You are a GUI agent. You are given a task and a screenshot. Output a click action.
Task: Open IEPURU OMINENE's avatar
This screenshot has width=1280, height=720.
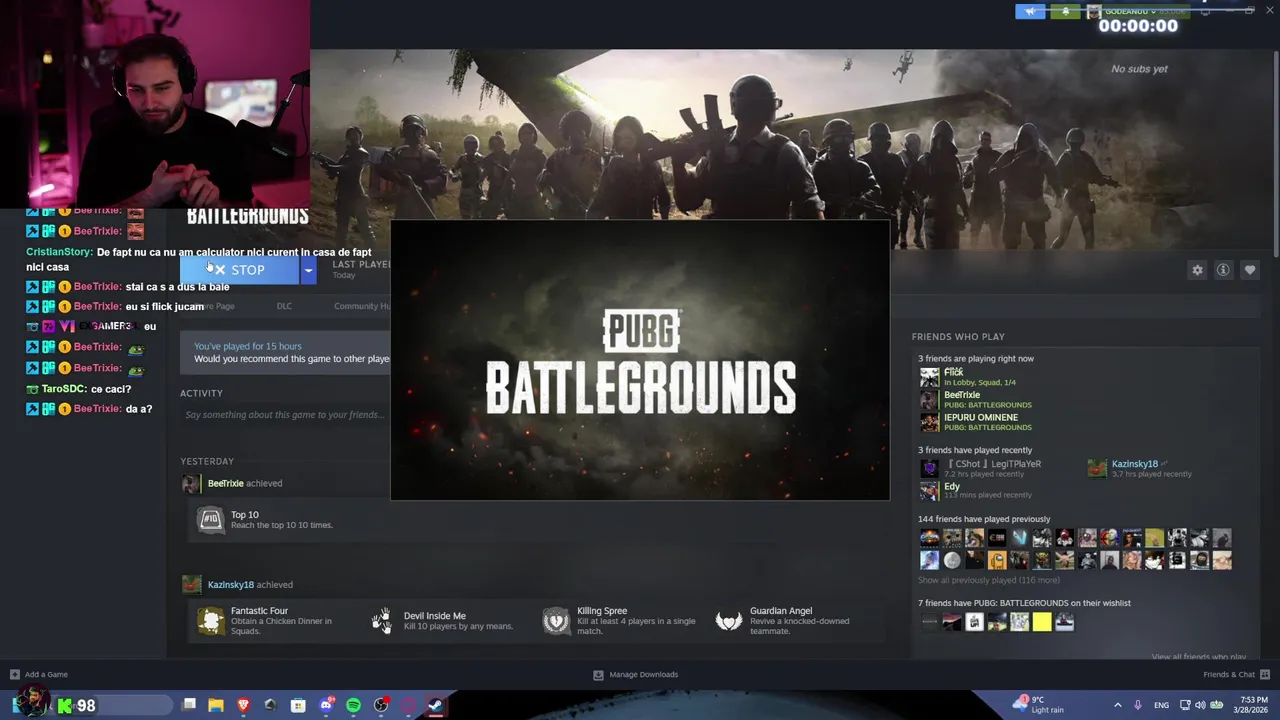point(929,422)
